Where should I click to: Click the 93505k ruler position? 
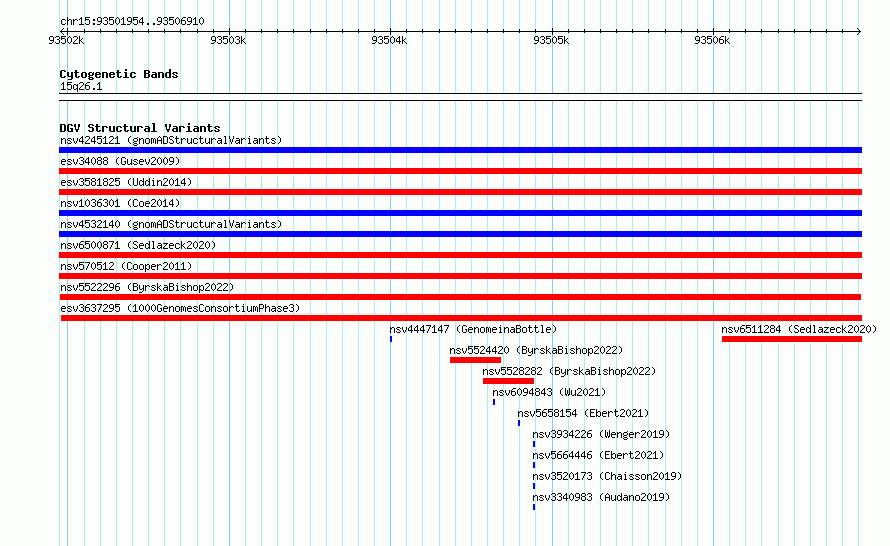[551, 40]
